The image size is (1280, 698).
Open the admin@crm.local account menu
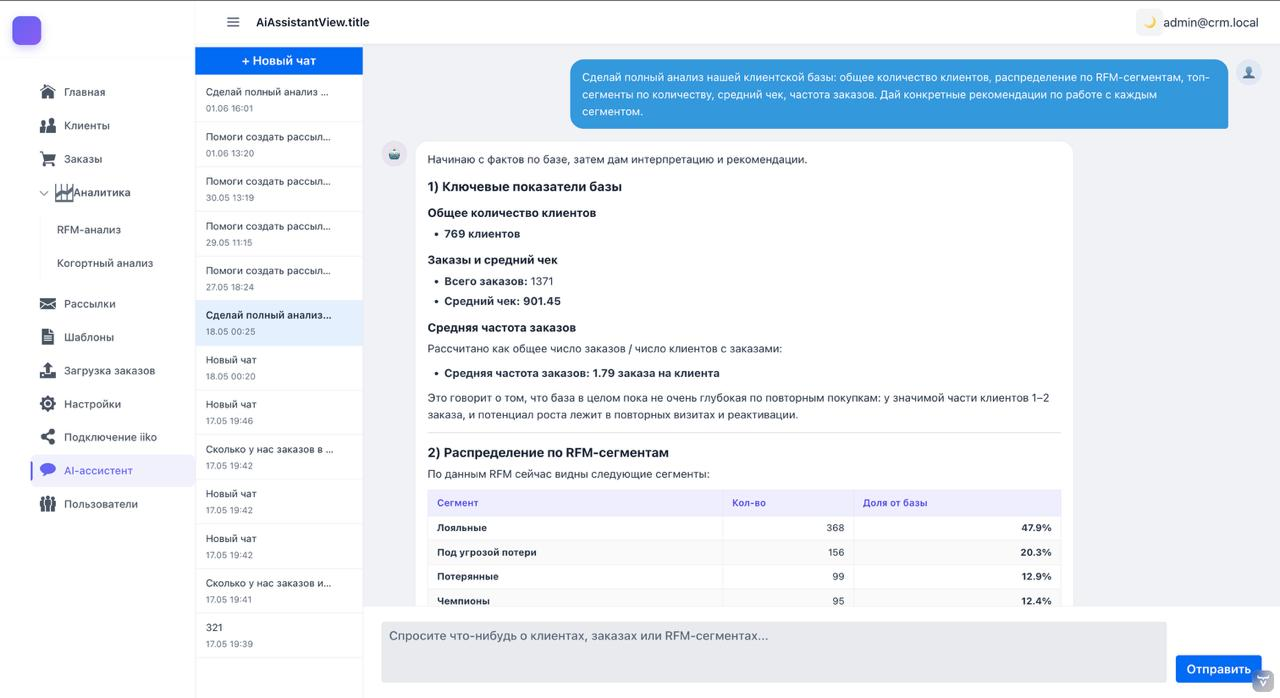click(x=1210, y=22)
